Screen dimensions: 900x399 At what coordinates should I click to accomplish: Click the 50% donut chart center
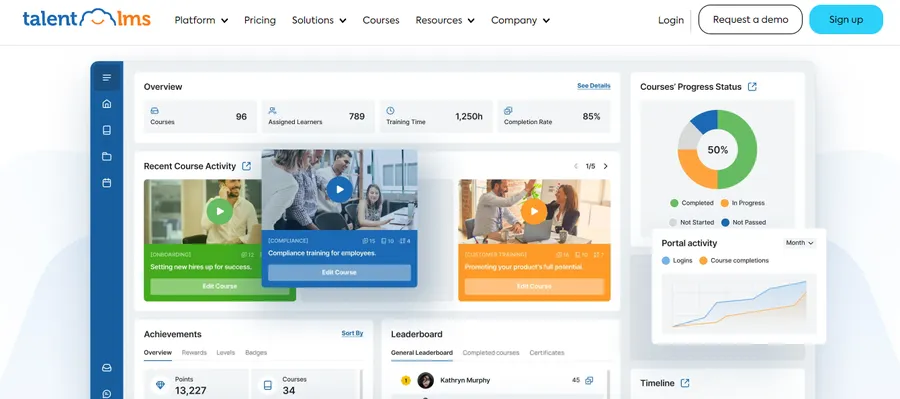coord(717,150)
